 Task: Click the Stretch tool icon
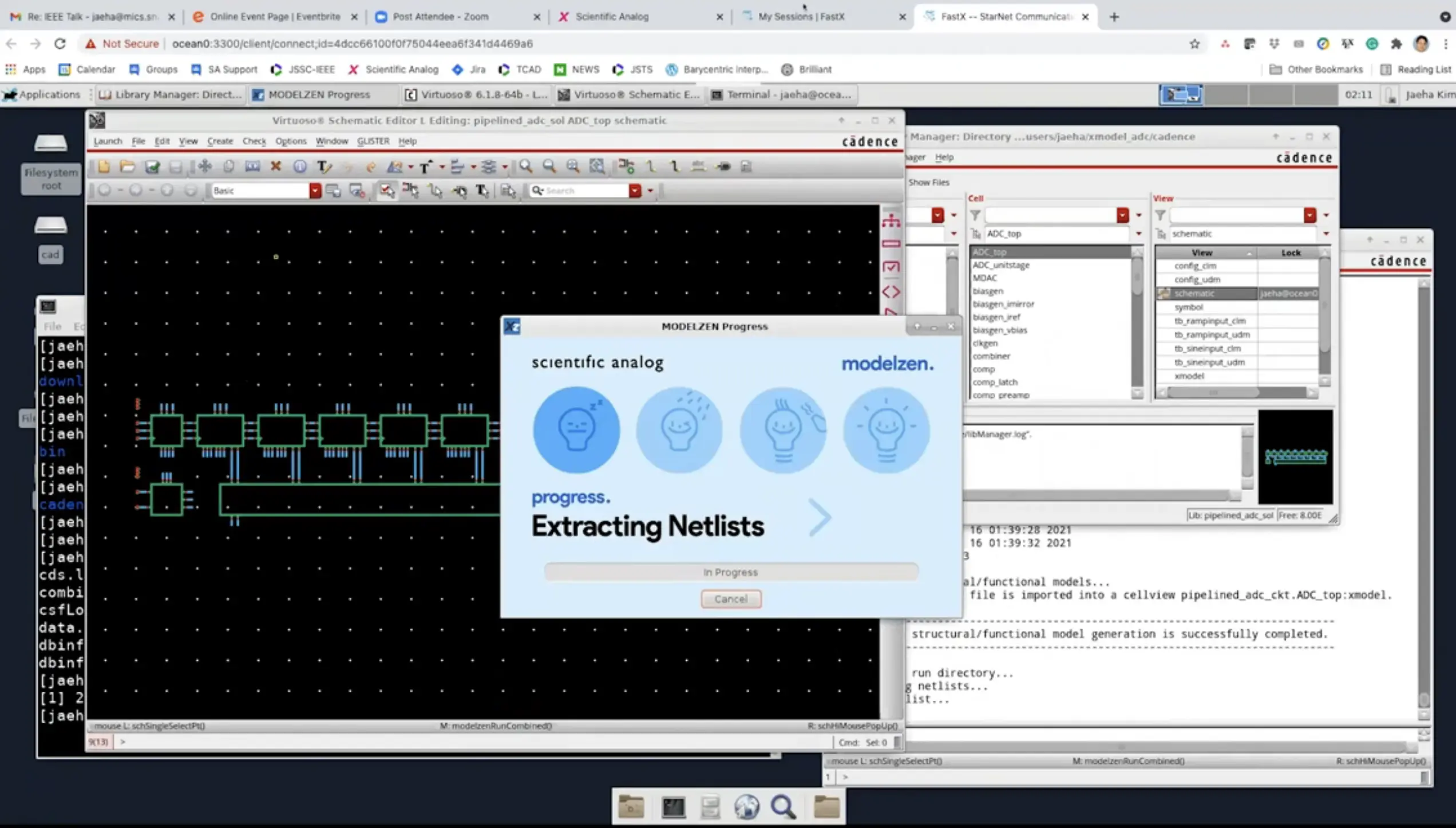point(252,166)
